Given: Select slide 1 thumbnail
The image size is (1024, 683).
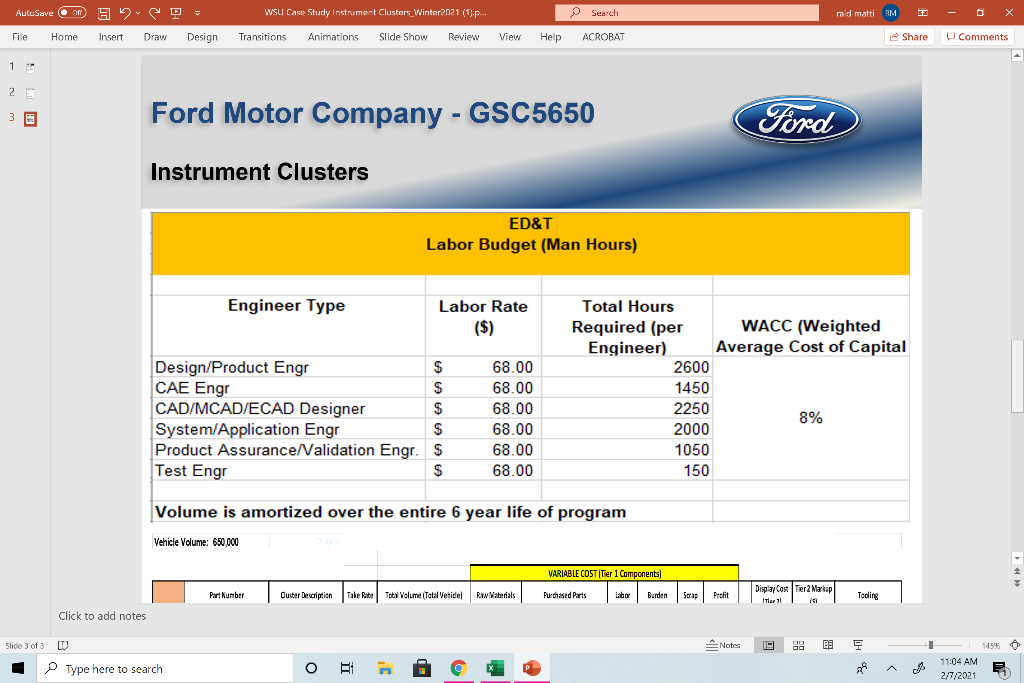Looking at the screenshot, I should tap(30, 67).
